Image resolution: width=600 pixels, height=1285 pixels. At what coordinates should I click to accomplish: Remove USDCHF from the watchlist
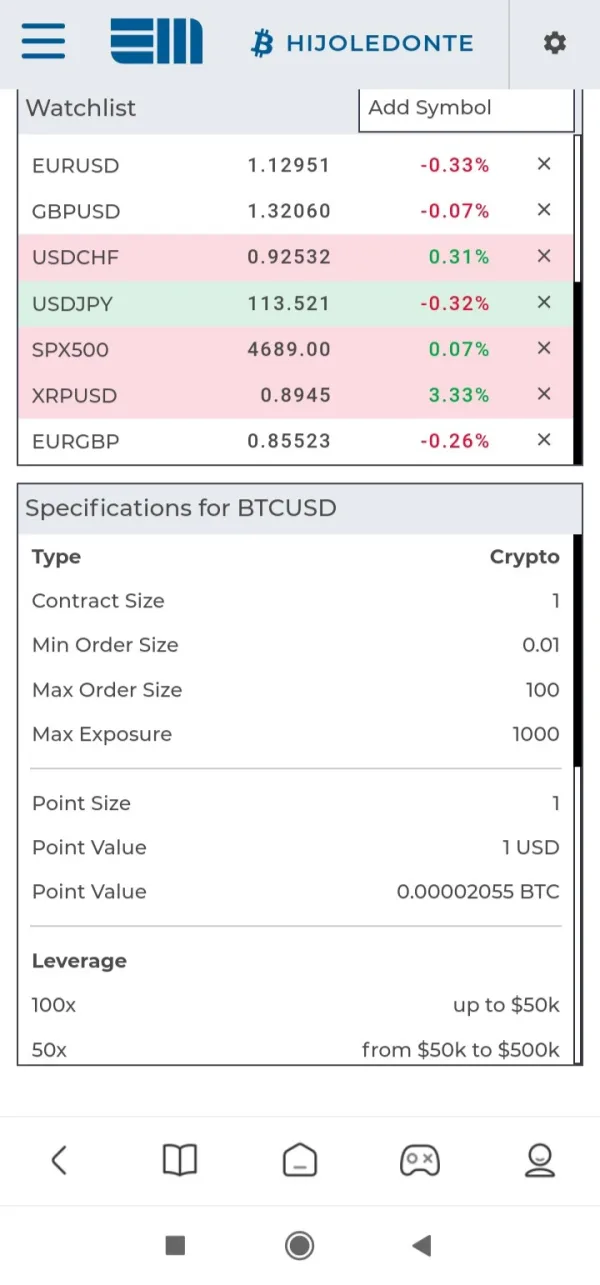[x=544, y=256]
